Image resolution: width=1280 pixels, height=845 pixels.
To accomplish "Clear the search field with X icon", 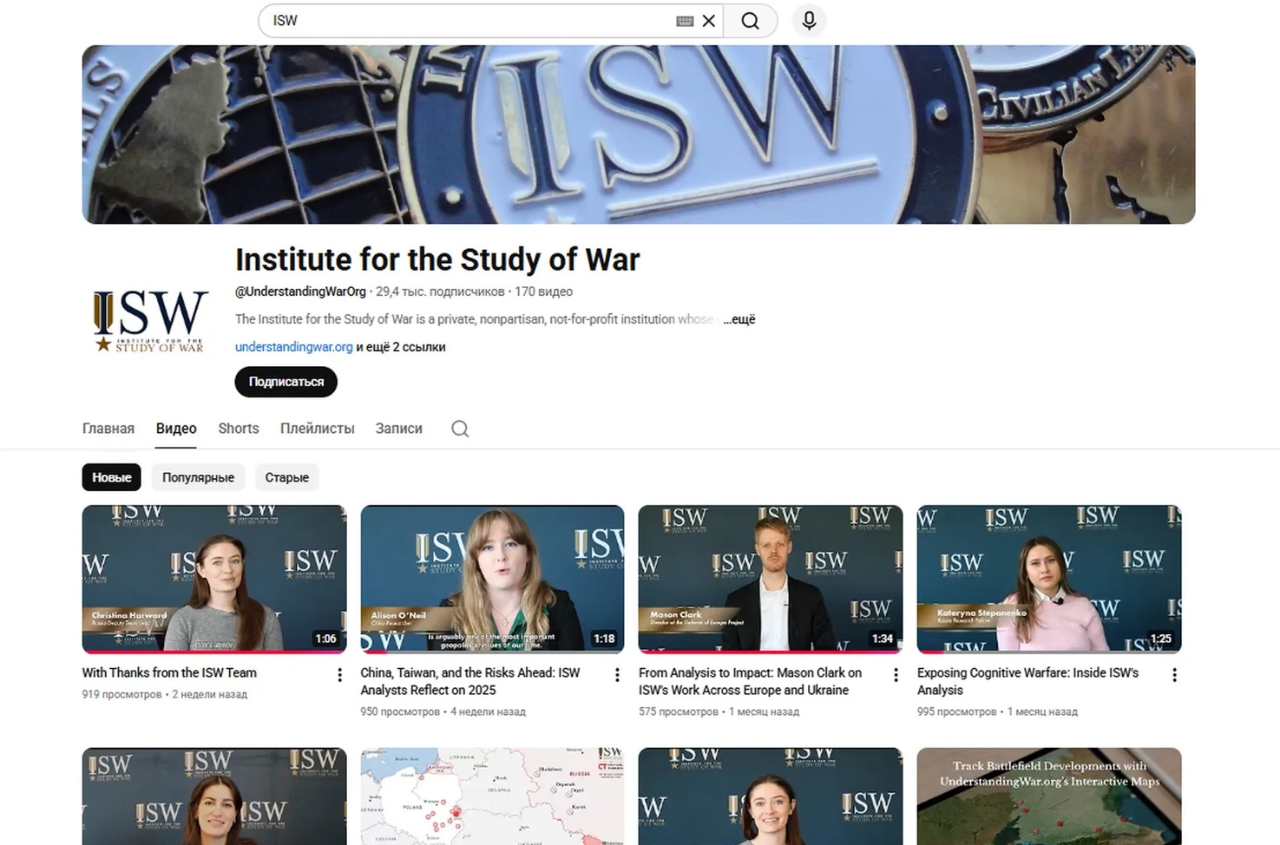I will [x=709, y=21].
